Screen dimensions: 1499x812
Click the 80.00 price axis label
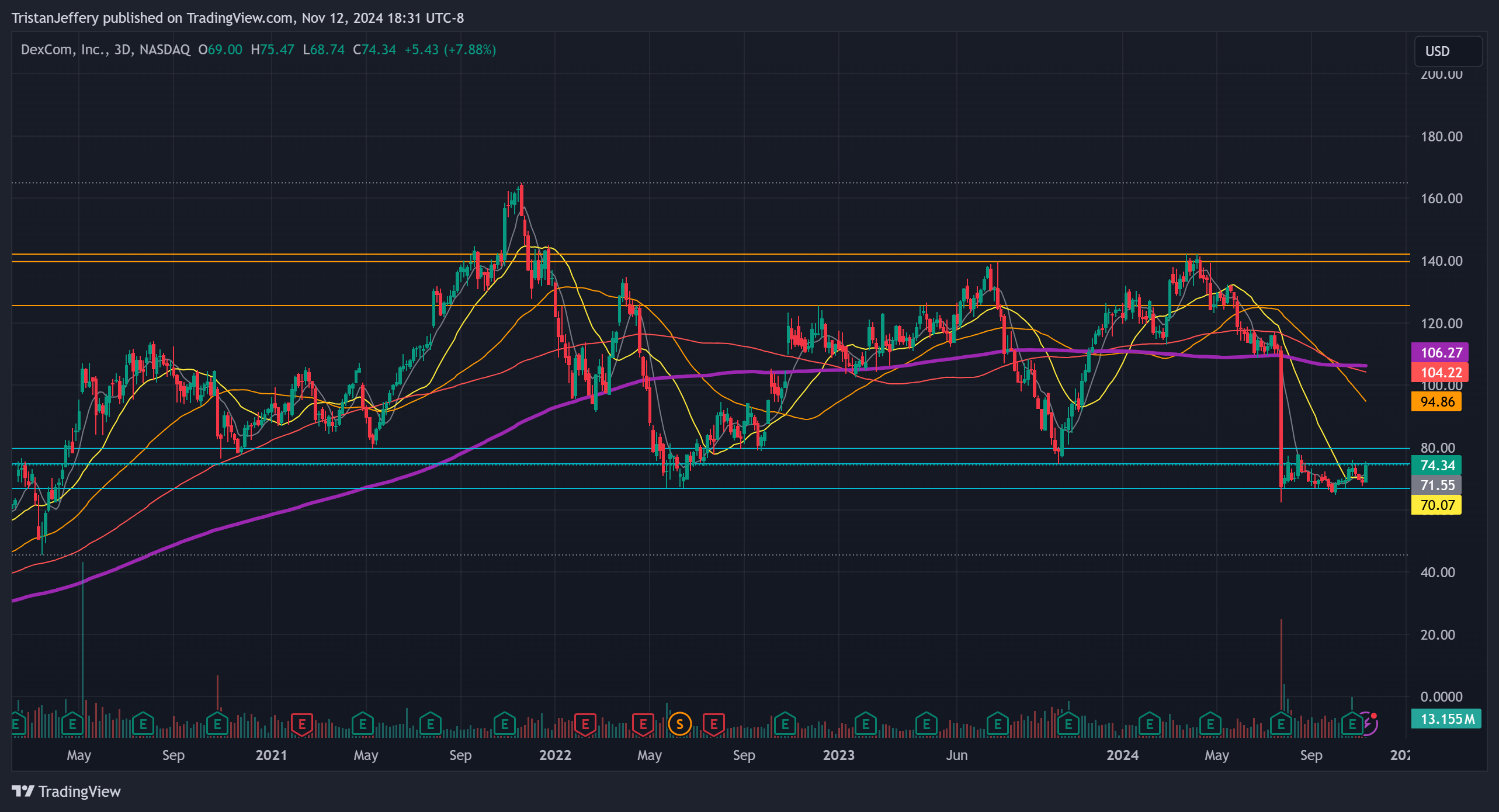pos(1438,448)
